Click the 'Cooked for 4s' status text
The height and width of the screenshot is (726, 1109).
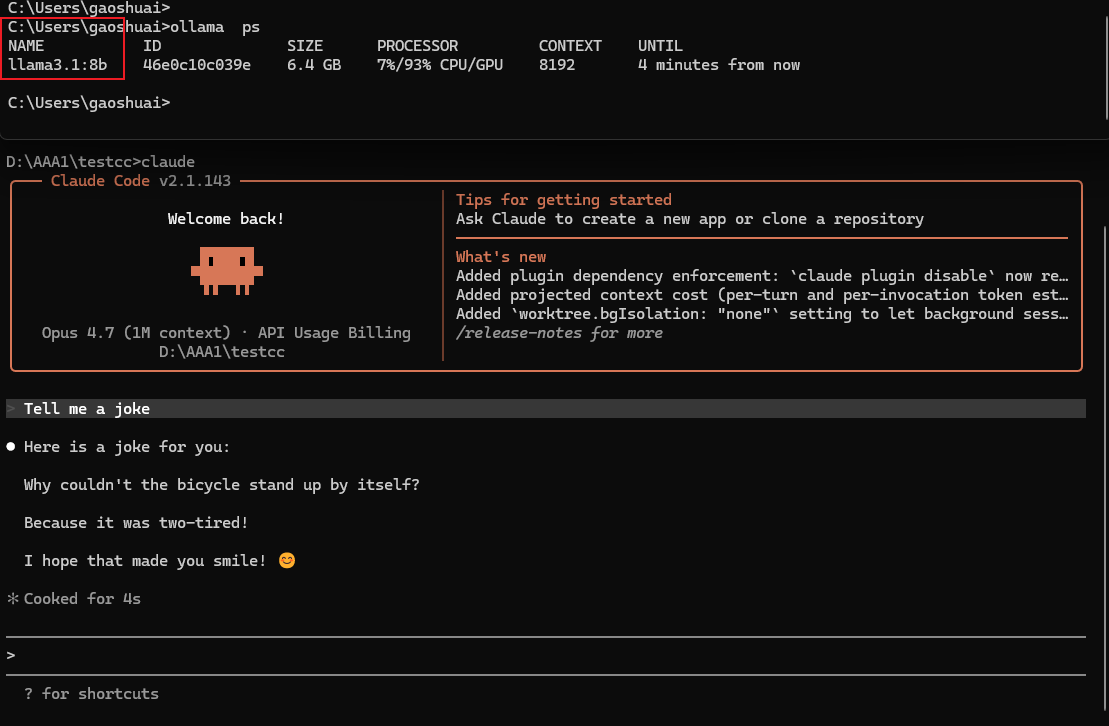pos(82,599)
